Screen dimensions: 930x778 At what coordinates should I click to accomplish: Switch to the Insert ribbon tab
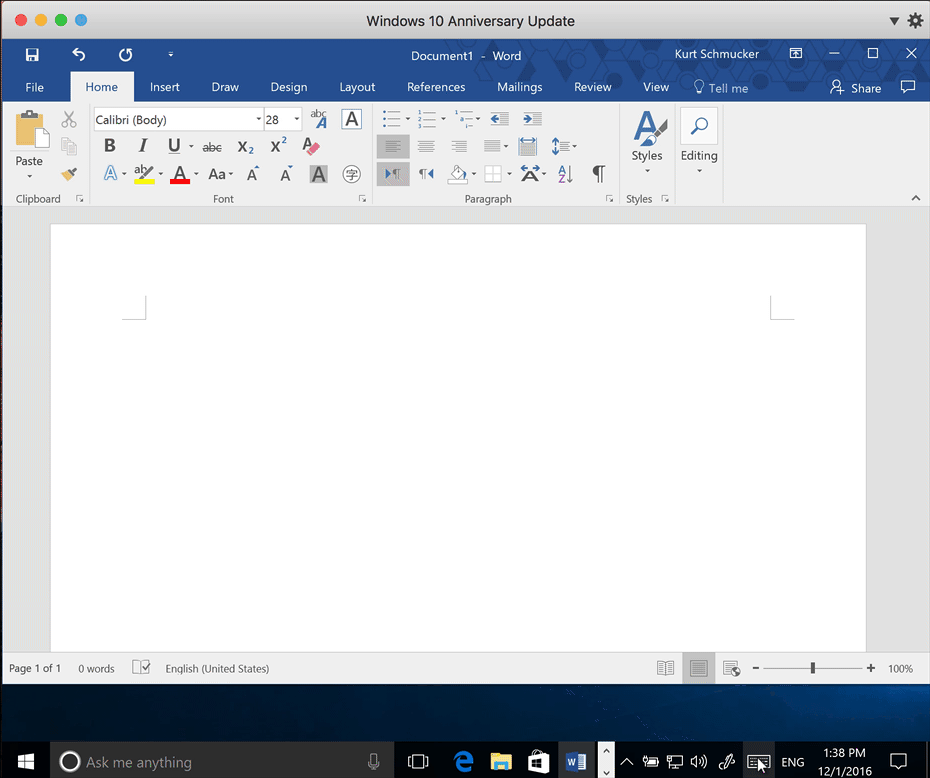pyautogui.click(x=164, y=87)
